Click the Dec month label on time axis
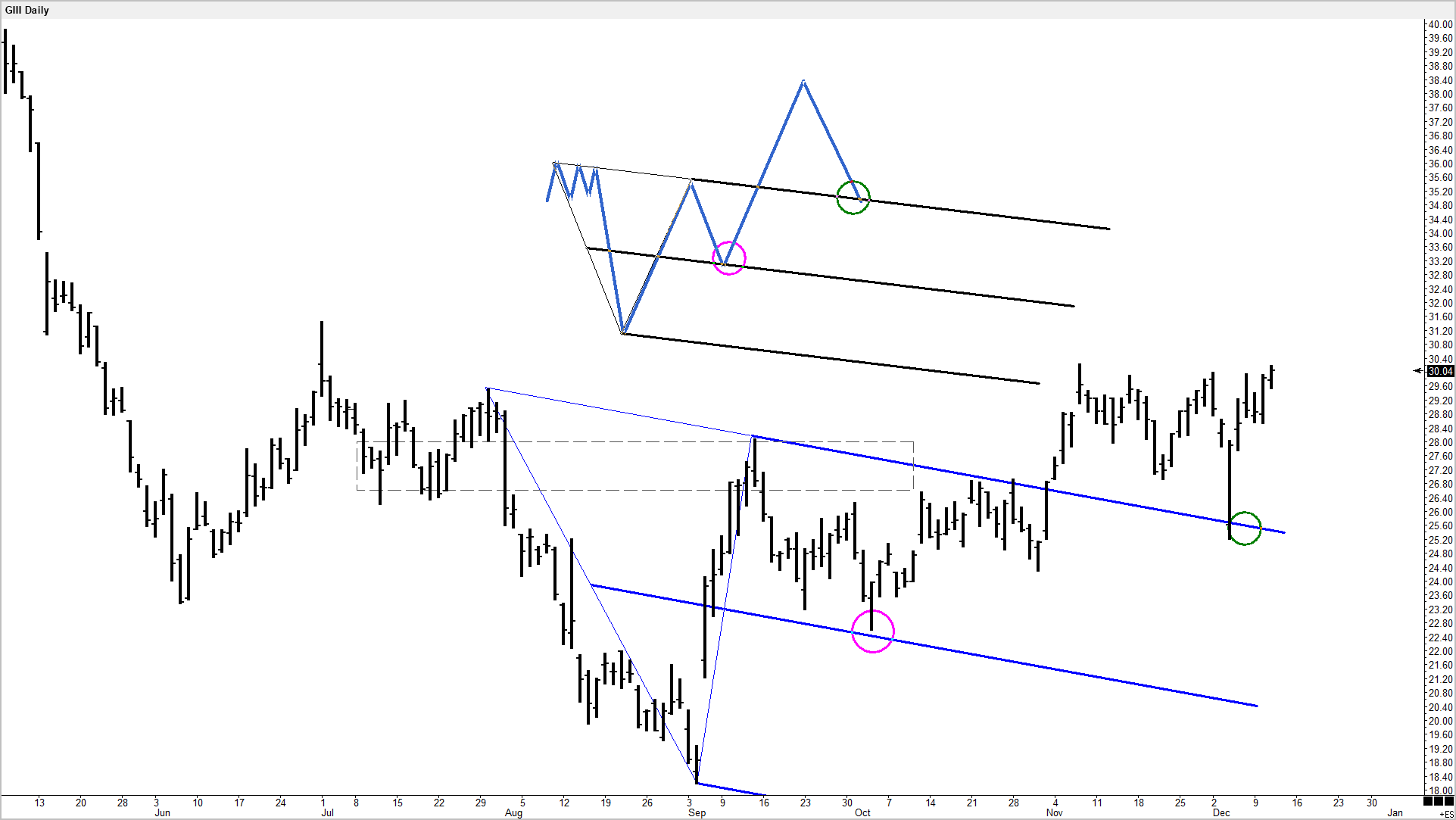The image size is (1456, 820). [x=1221, y=813]
